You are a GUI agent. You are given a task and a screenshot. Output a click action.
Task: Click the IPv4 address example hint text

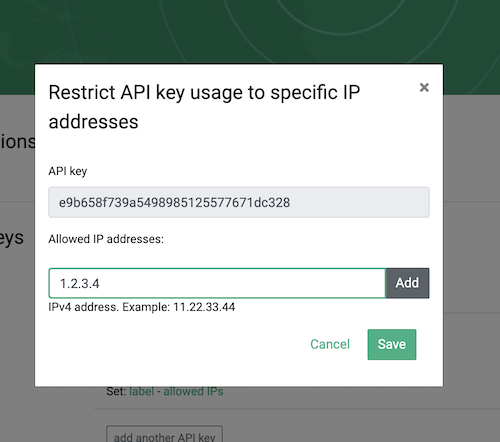[x=142, y=307]
